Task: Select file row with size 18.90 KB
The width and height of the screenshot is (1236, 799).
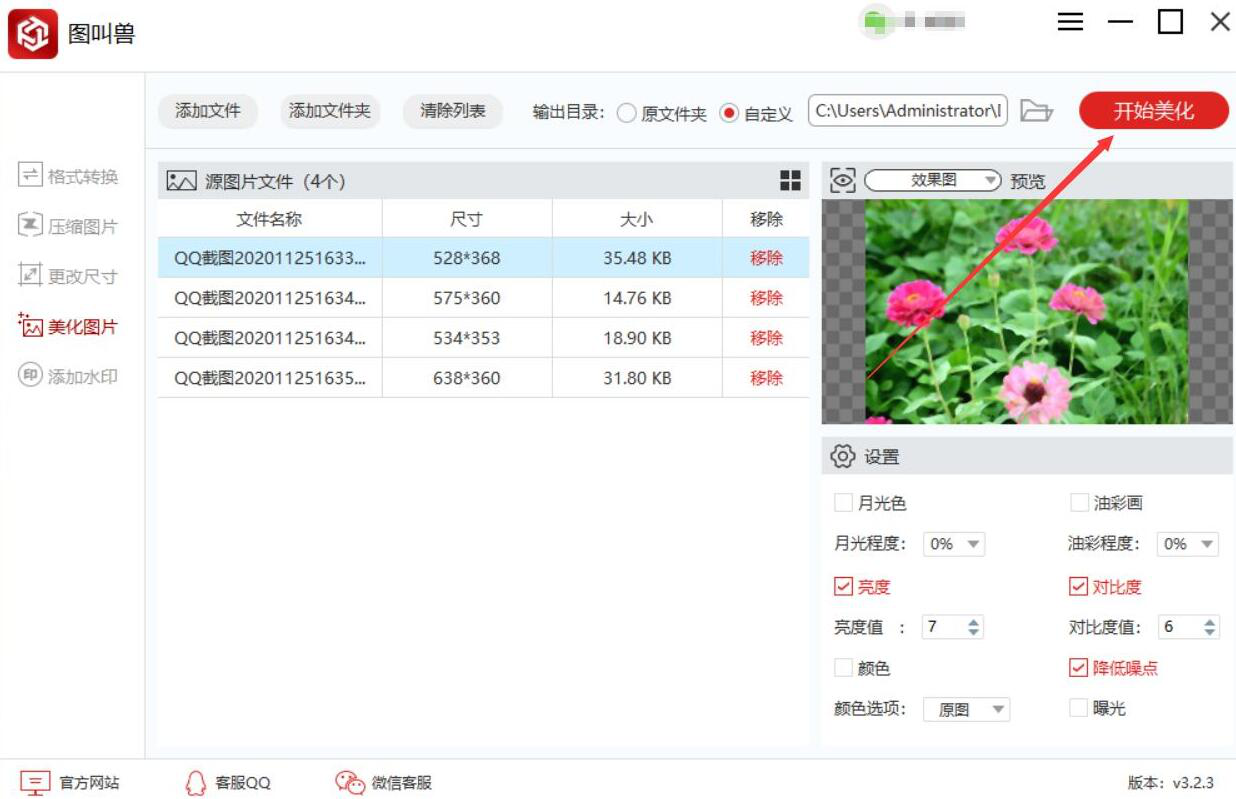Action: pos(483,338)
